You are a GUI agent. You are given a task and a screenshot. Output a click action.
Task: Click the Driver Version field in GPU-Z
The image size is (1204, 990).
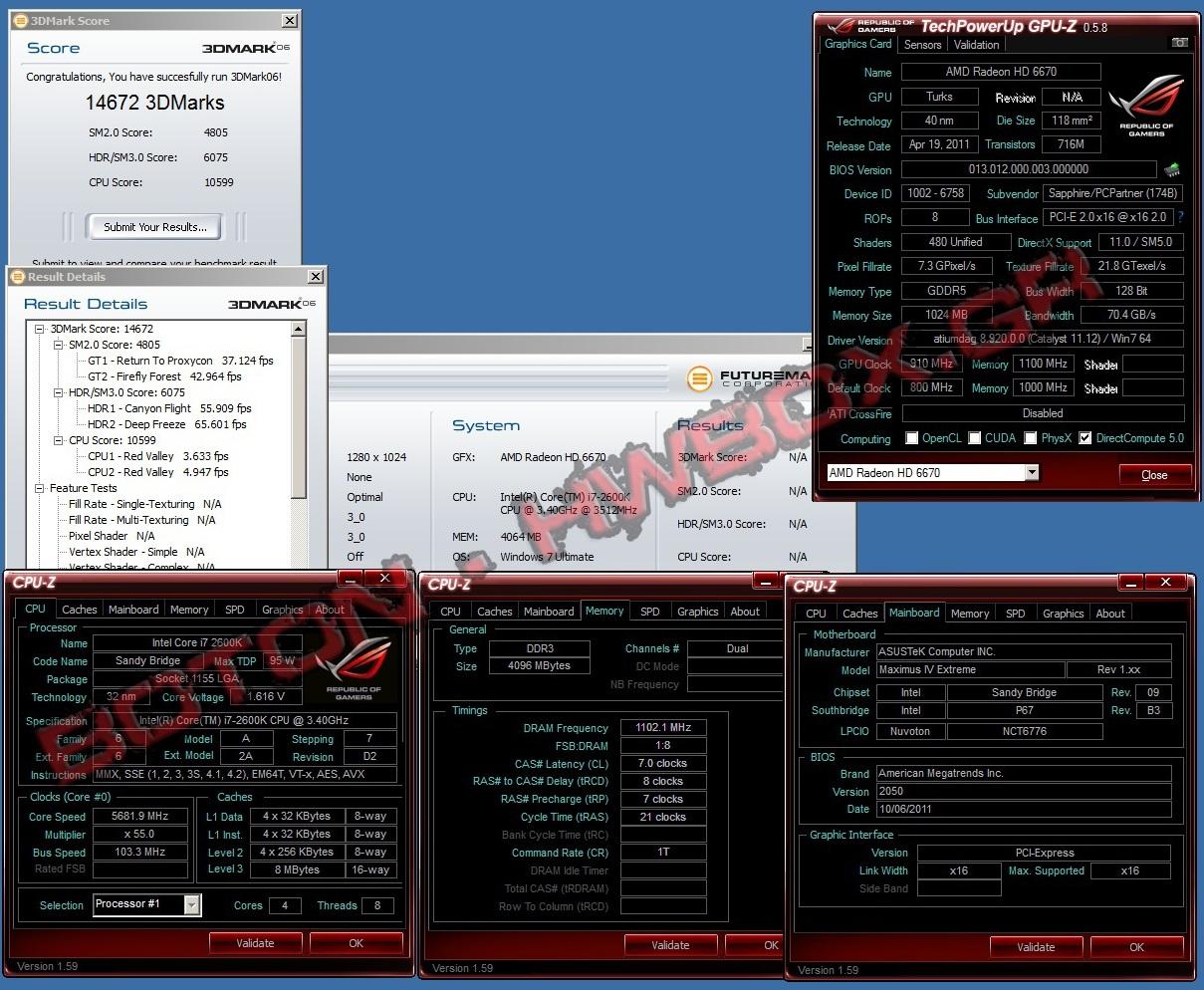pyautogui.click(x=1043, y=339)
